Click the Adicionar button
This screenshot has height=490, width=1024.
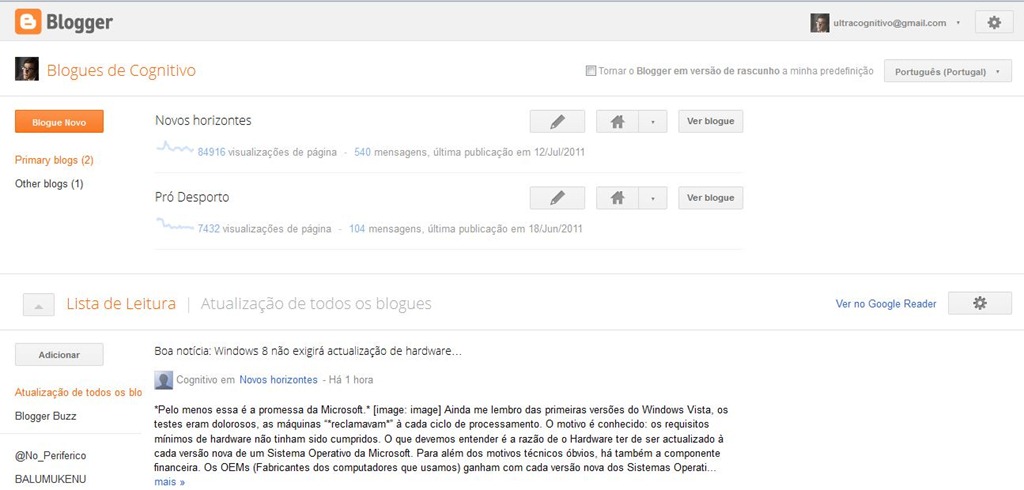pos(59,355)
